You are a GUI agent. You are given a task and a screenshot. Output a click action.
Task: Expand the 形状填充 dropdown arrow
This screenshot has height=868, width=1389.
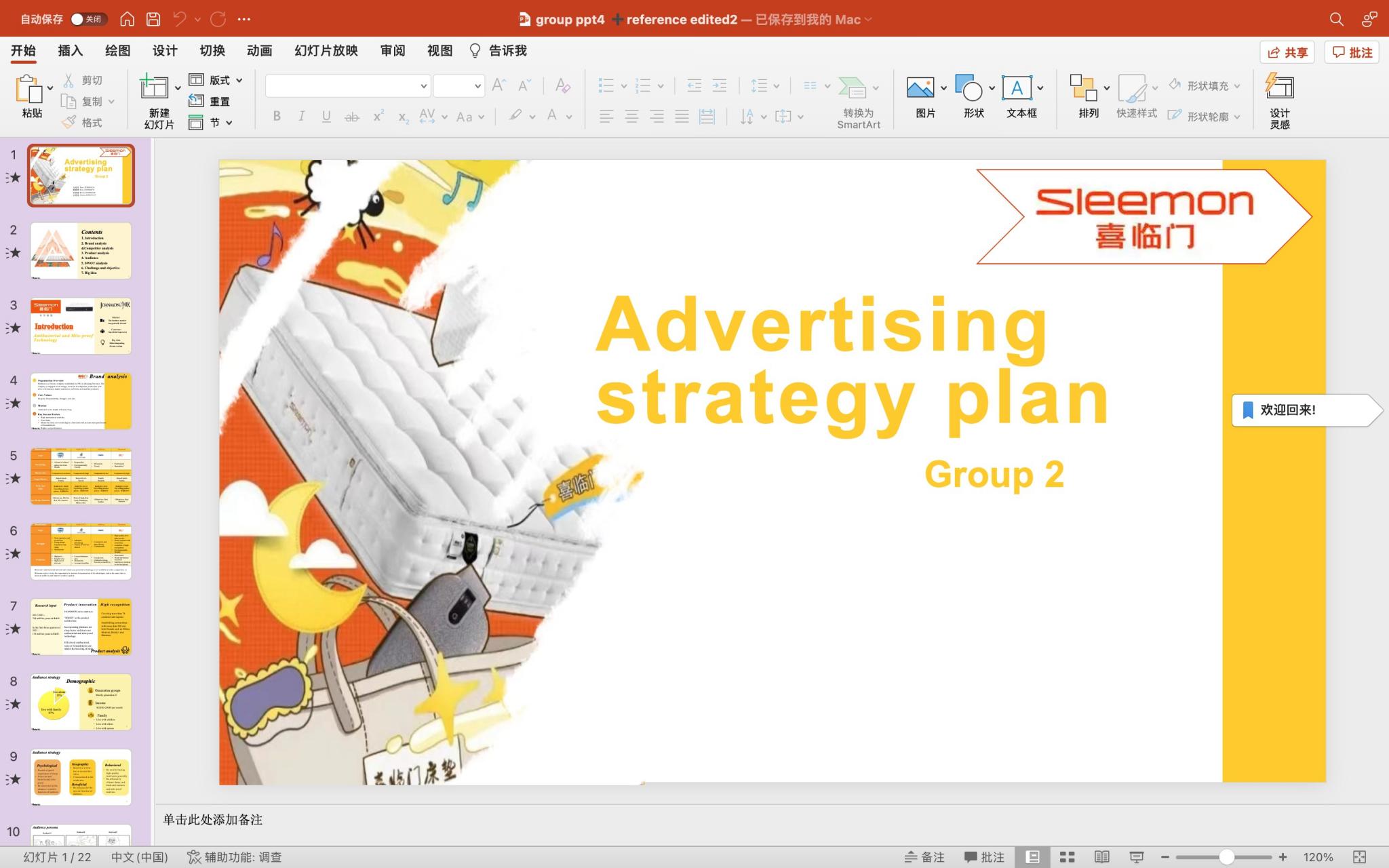[1237, 86]
